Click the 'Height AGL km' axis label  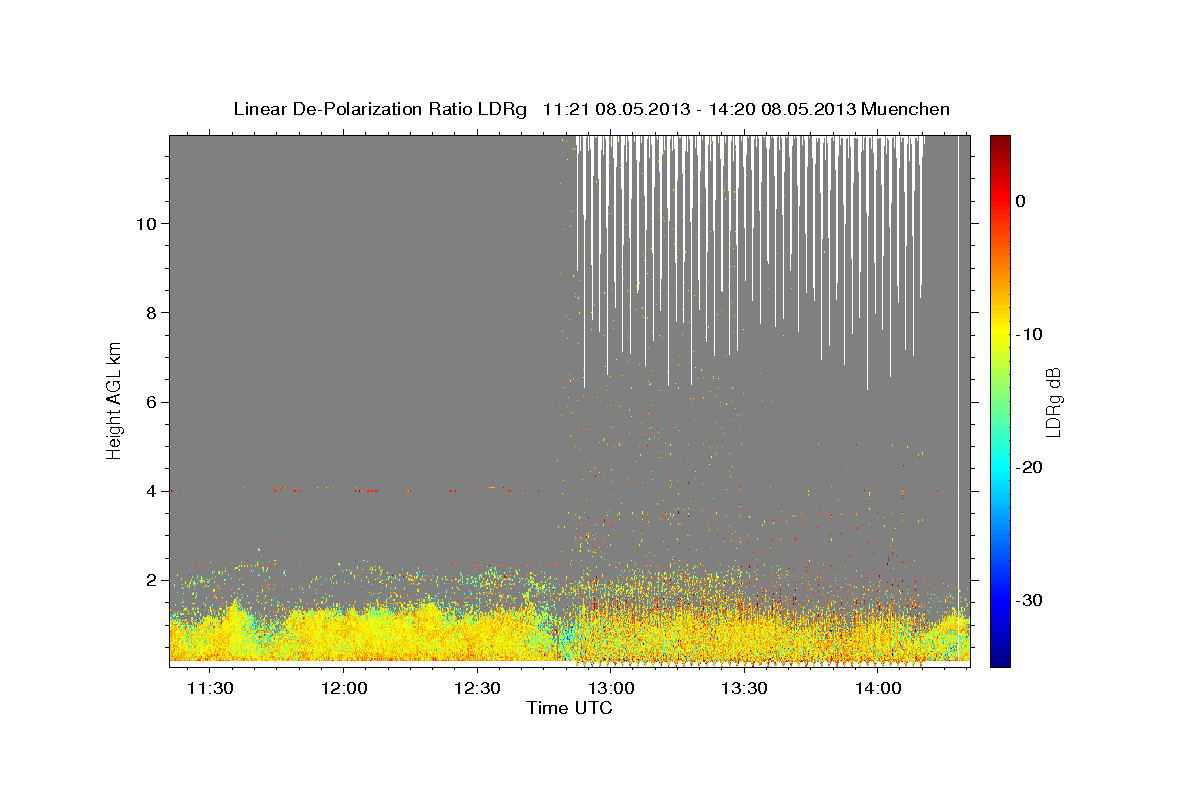coord(115,400)
